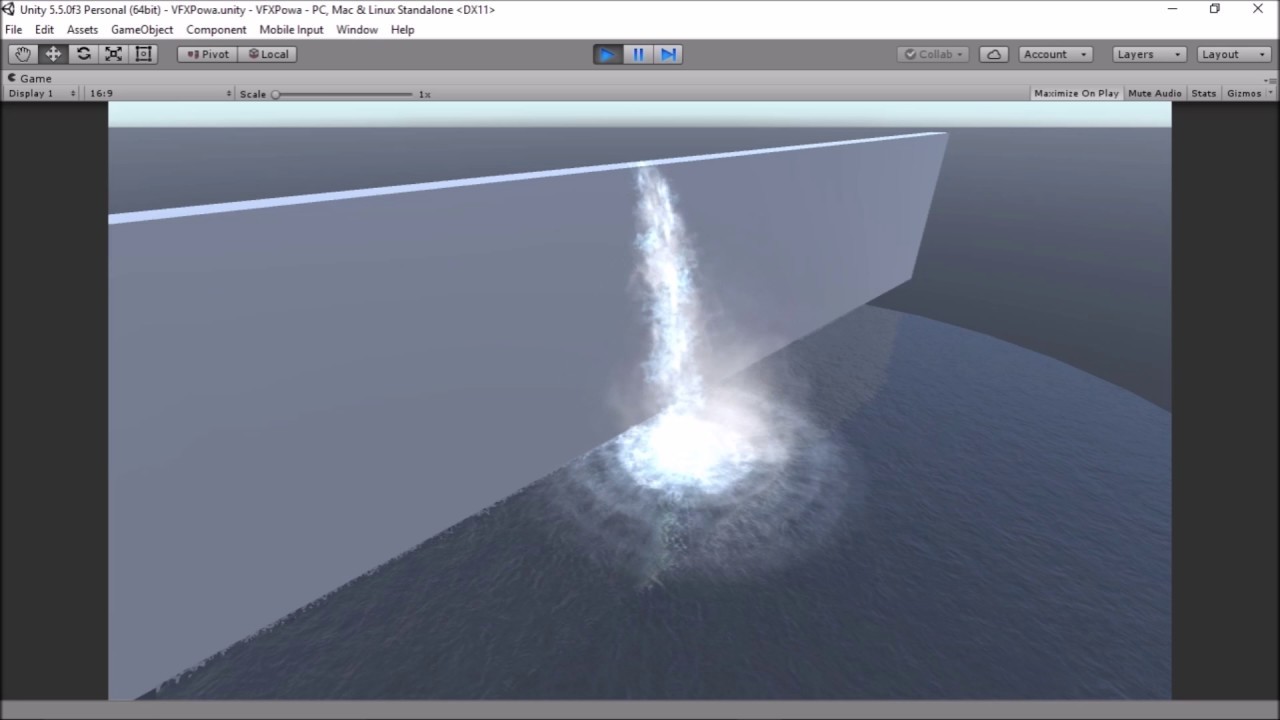Image resolution: width=1280 pixels, height=720 pixels.
Task: Change the 16:9 aspect ratio dropdown
Action: 155,93
